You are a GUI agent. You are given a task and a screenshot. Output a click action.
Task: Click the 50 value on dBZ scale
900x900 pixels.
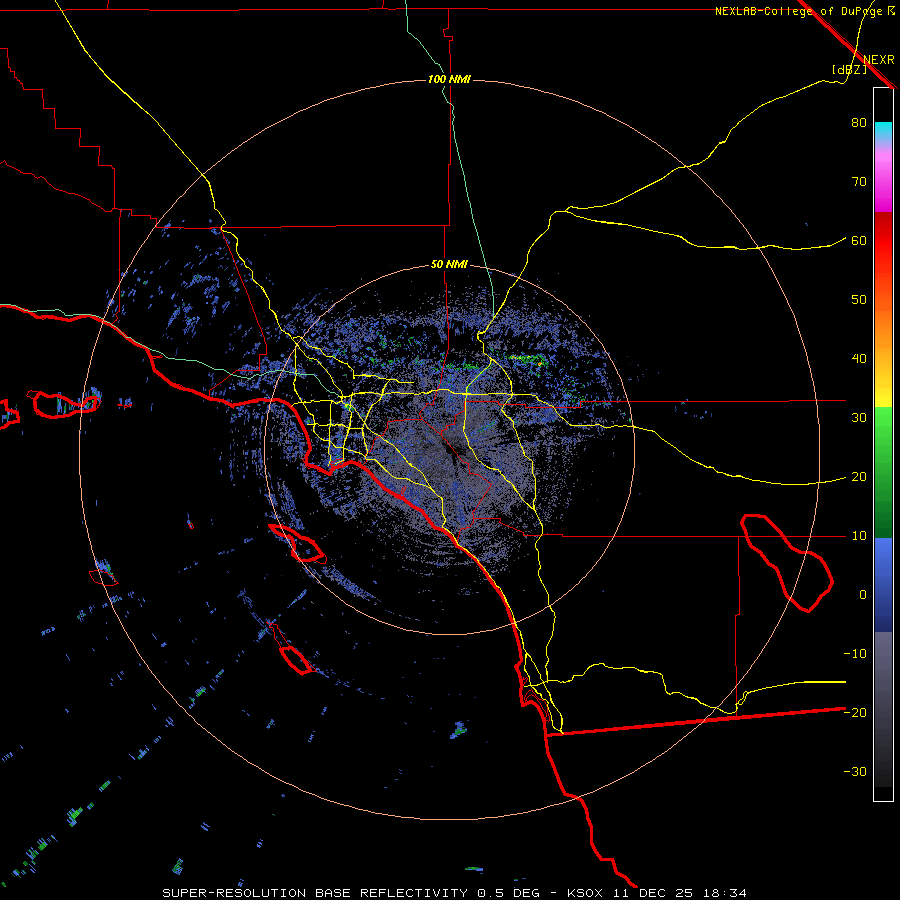859,300
